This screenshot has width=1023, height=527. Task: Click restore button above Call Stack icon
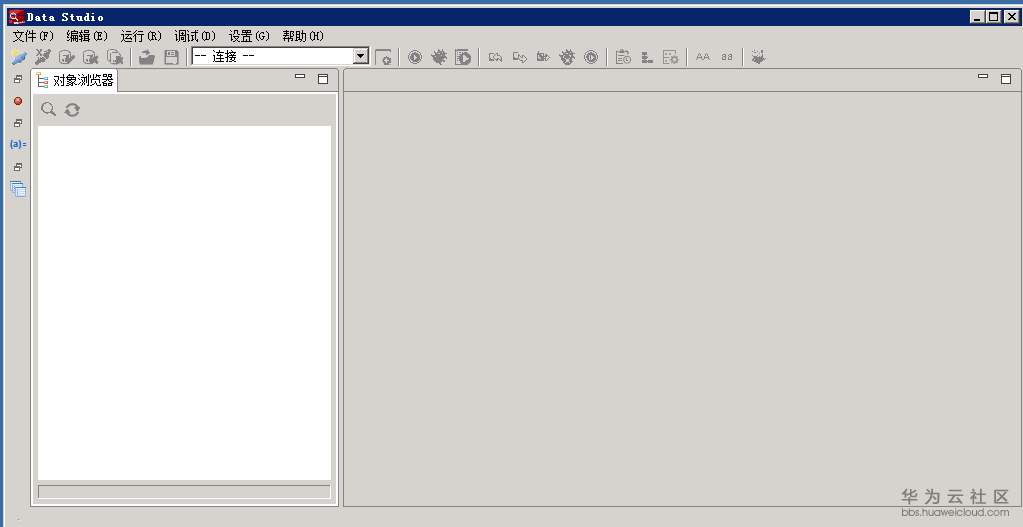18,167
